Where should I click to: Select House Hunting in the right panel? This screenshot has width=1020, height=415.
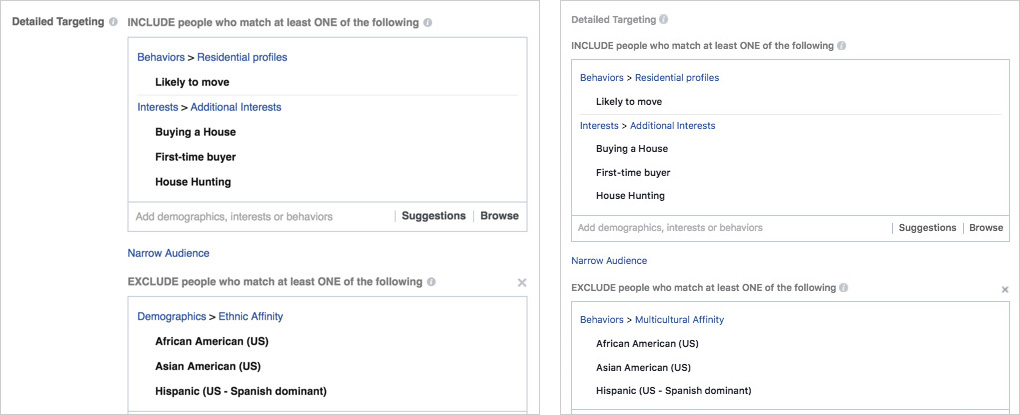[x=630, y=196]
